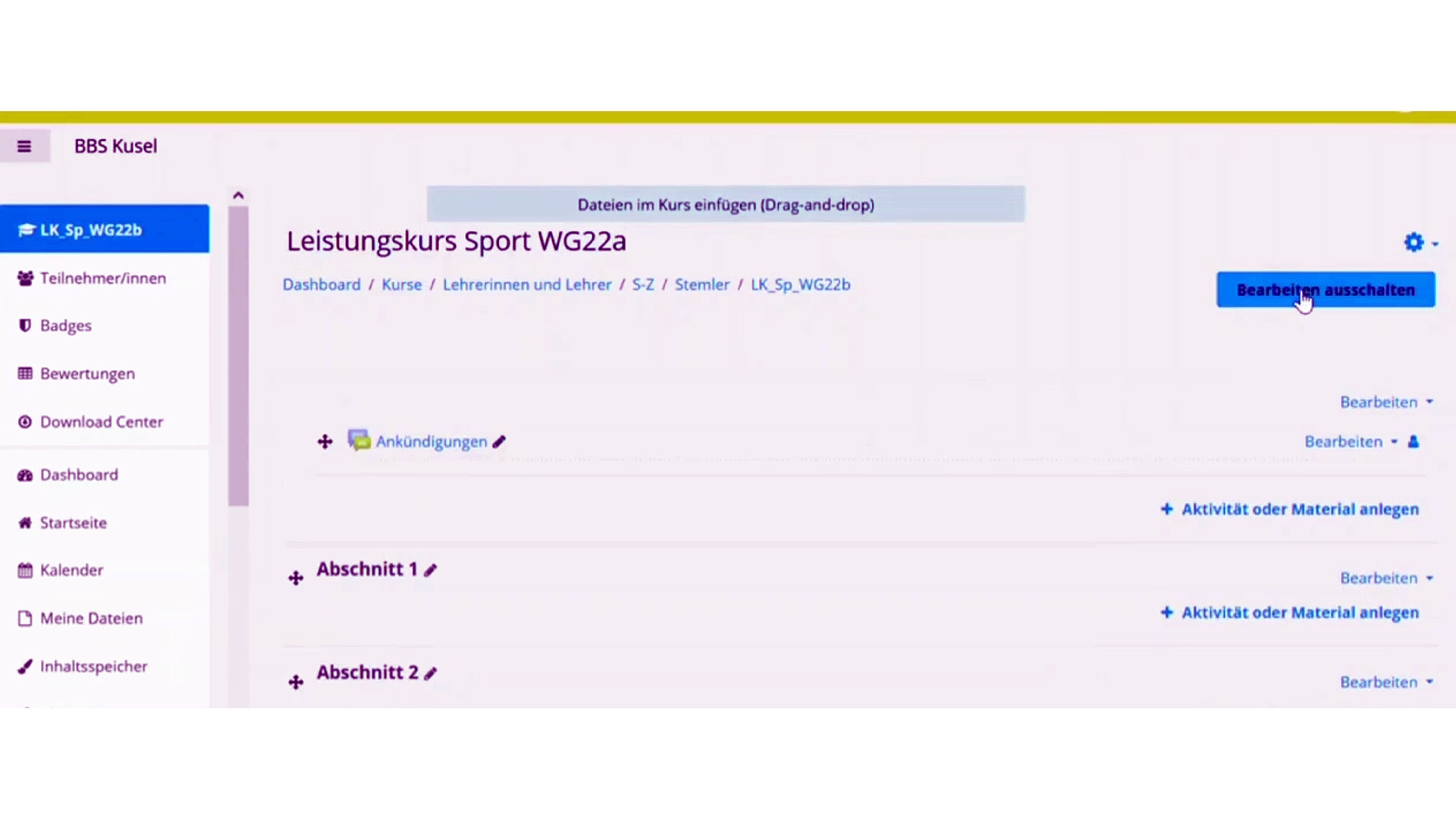Open Bearbeiten dropdown for Abschnitt 2

coord(1385,682)
